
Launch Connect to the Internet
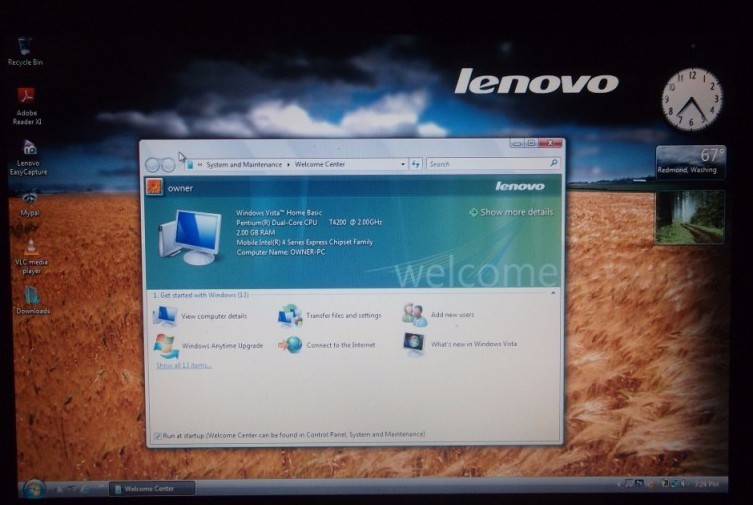[340, 345]
